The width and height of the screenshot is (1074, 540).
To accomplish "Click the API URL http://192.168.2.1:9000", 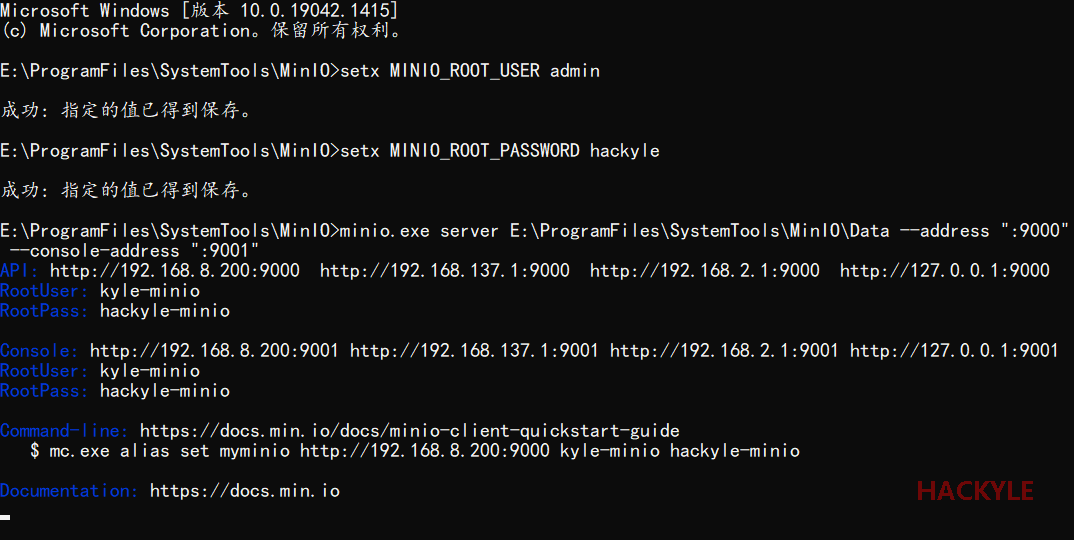I will pyautogui.click(x=705, y=271).
